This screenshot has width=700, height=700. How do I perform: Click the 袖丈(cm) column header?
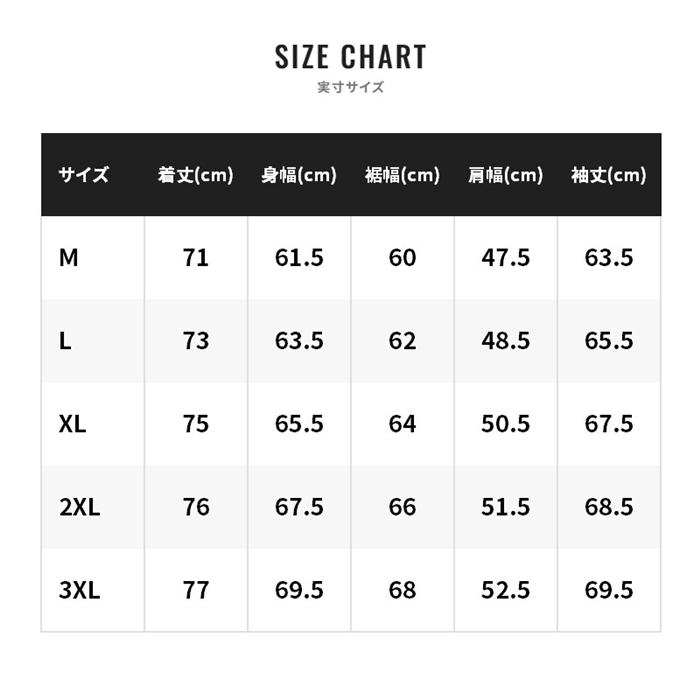tap(609, 175)
